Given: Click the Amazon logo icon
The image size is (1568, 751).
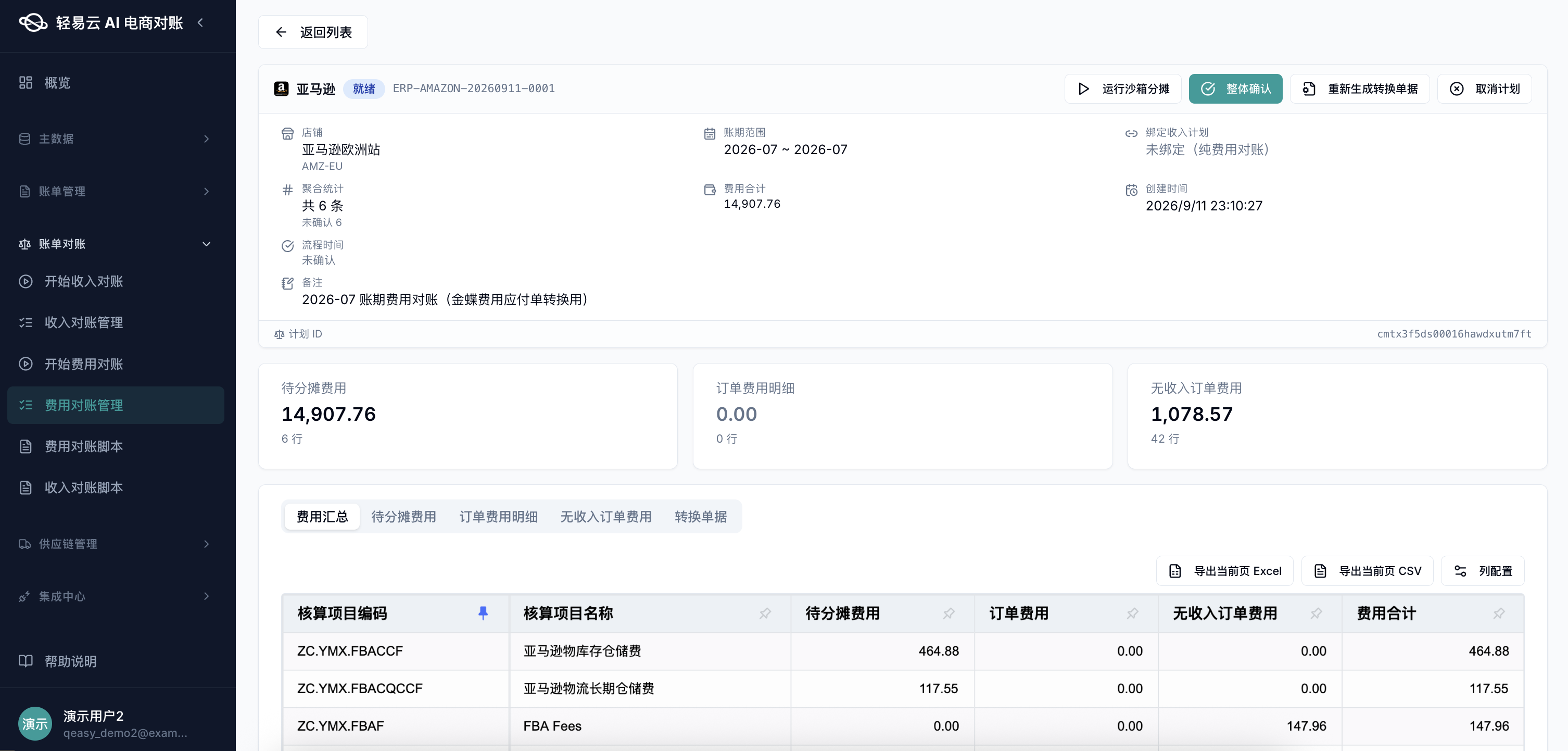Looking at the screenshot, I should tap(281, 89).
